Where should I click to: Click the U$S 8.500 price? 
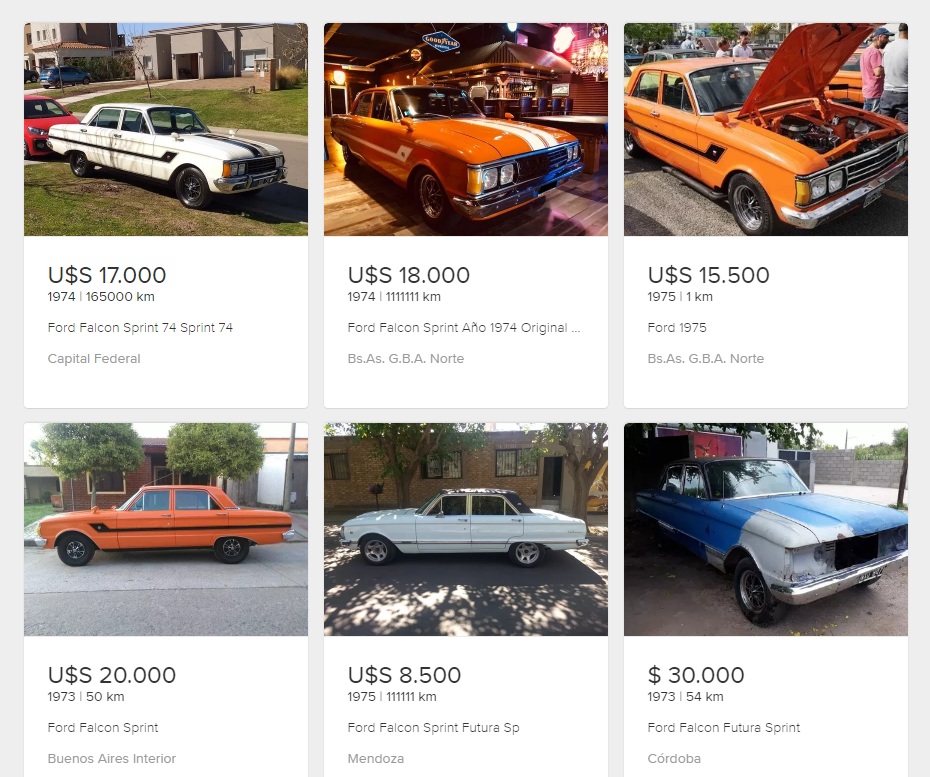[x=404, y=675]
